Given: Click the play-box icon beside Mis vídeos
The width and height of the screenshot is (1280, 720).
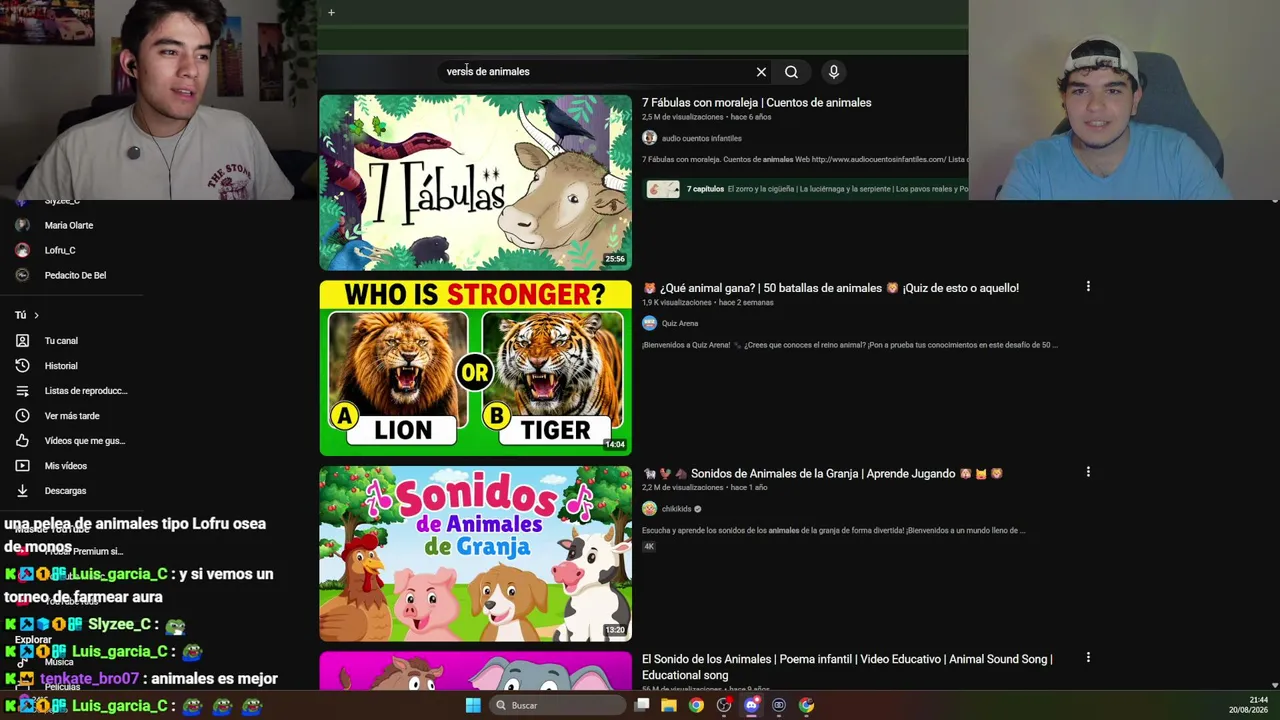Looking at the screenshot, I should click(x=22, y=466).
